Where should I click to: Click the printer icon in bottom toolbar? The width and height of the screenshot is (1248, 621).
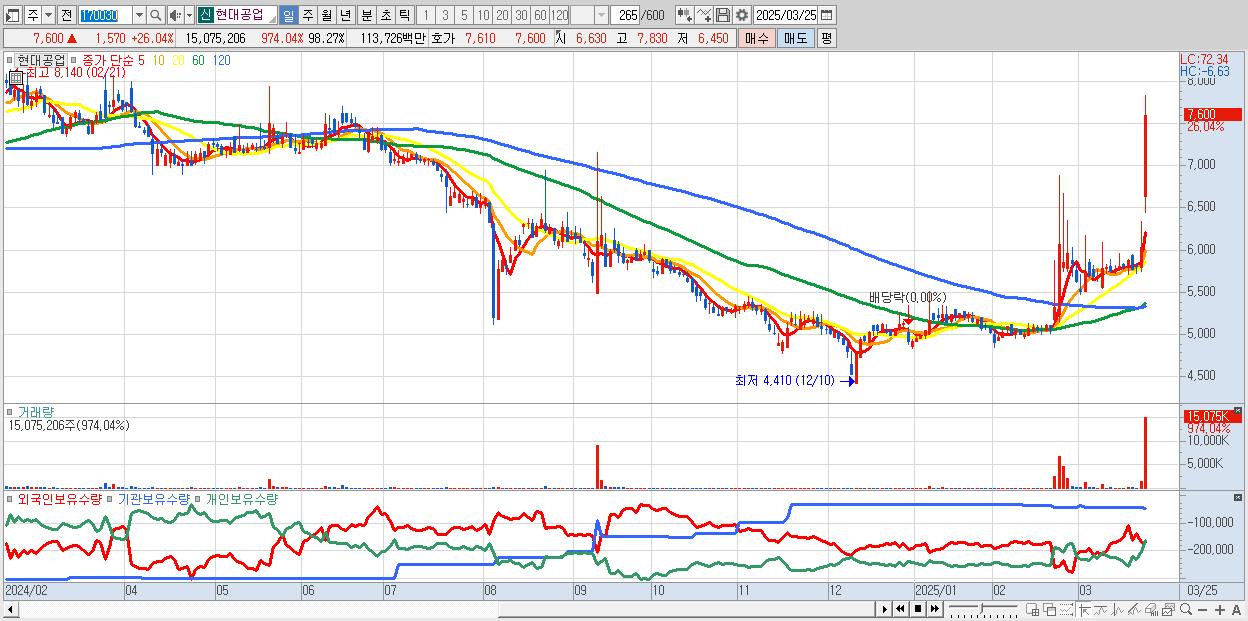[x=1152, y=609]
